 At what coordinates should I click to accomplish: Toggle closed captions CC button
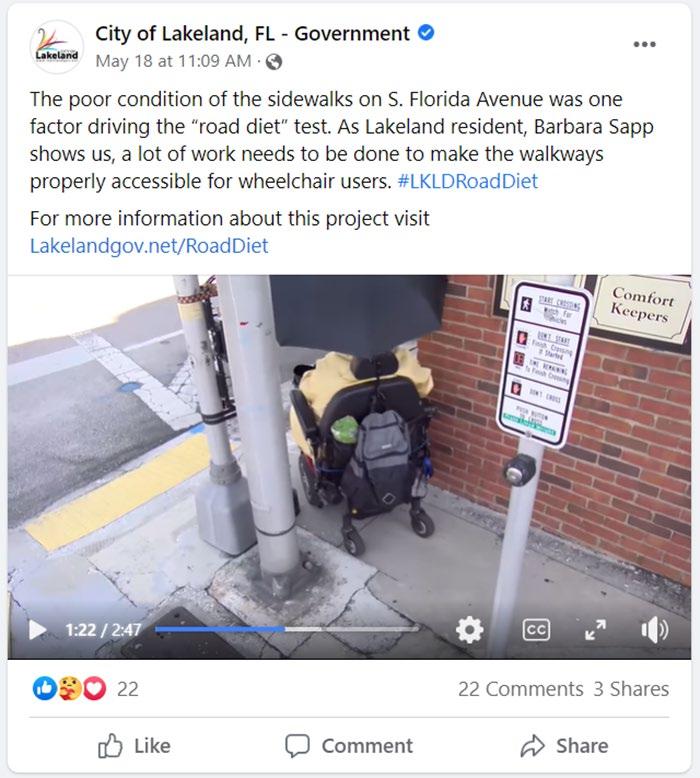tap(536, 630)
